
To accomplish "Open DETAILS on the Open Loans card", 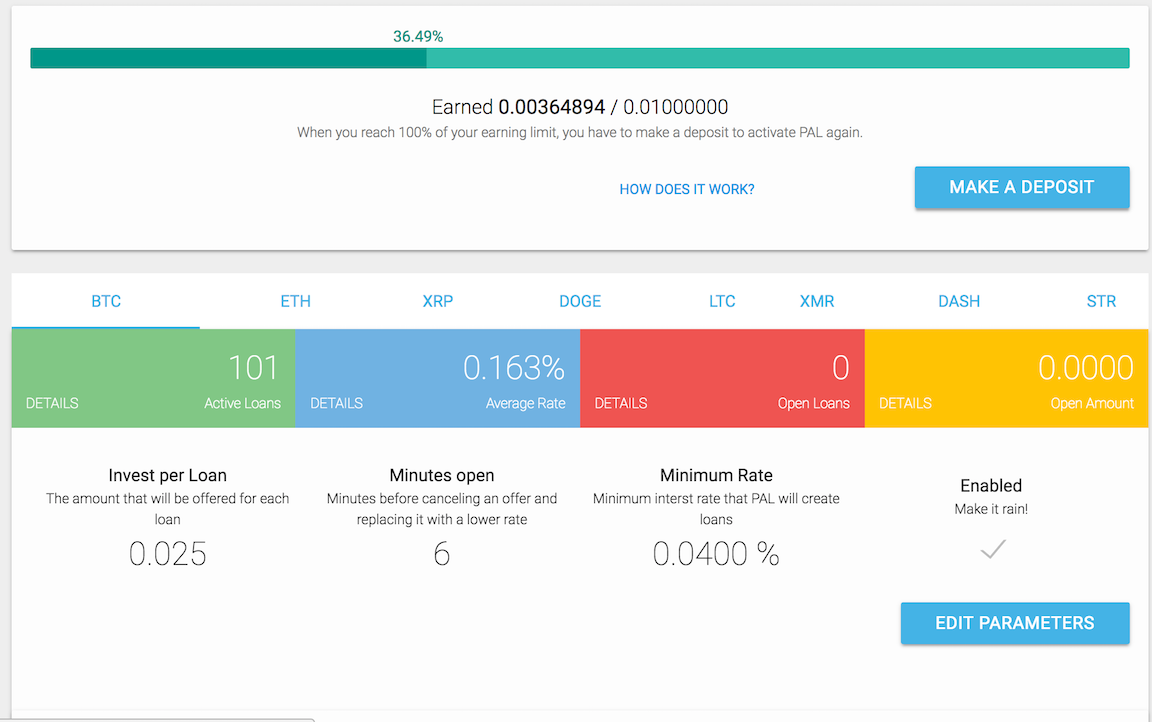I will coord(621,403).
